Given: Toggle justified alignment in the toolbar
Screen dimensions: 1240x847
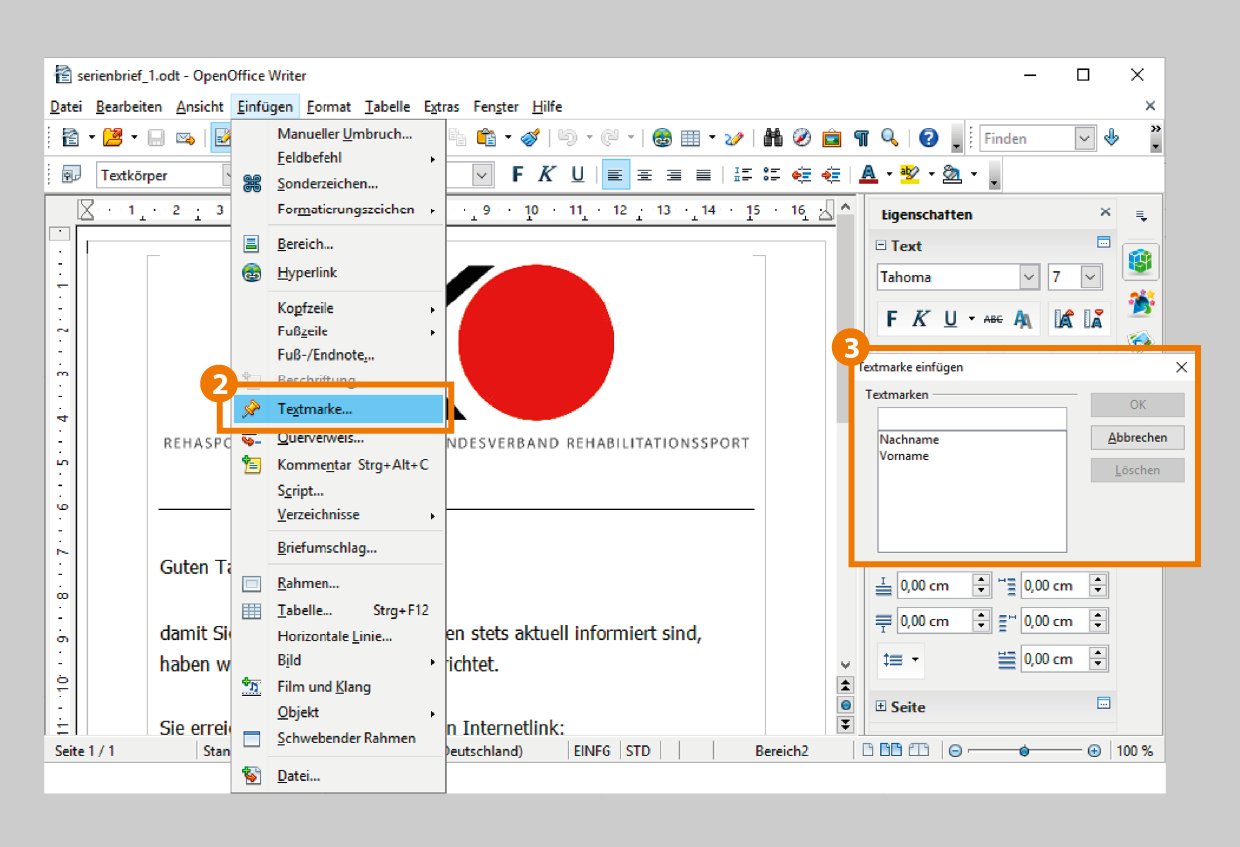Looking at the screenshot, I should coord(703,175).
